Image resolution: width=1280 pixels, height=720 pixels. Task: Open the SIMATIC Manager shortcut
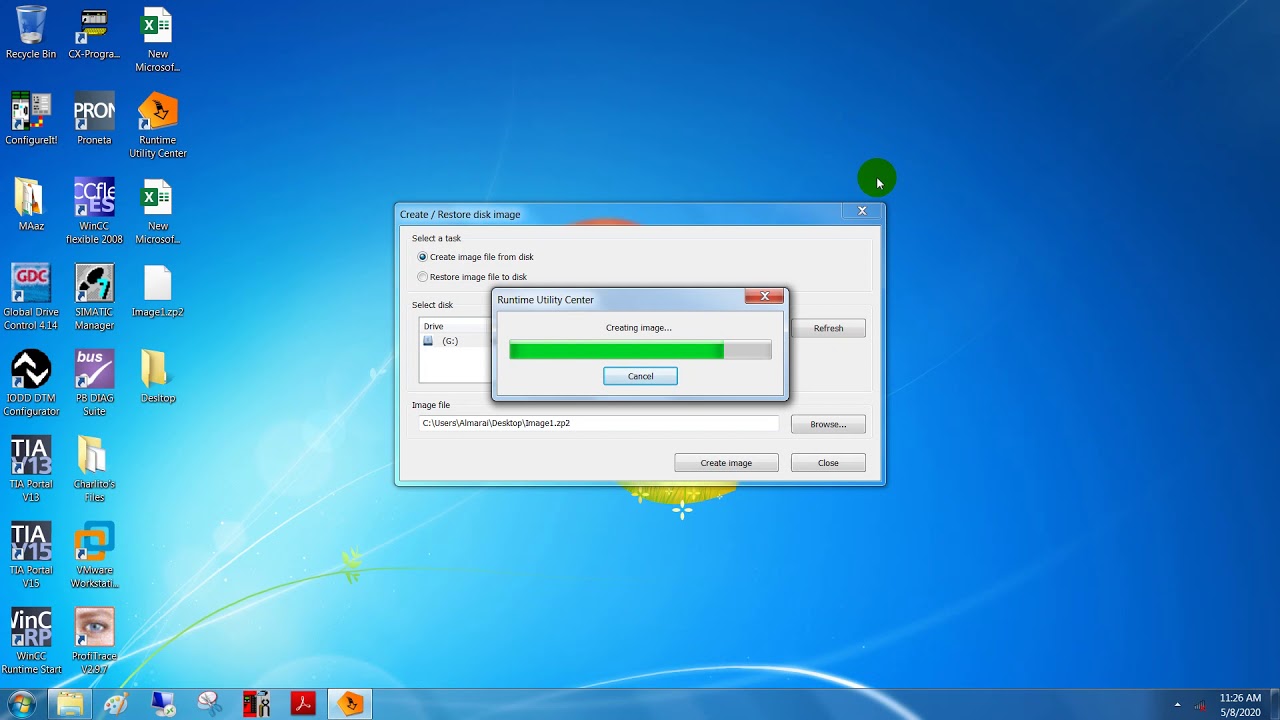94,297
